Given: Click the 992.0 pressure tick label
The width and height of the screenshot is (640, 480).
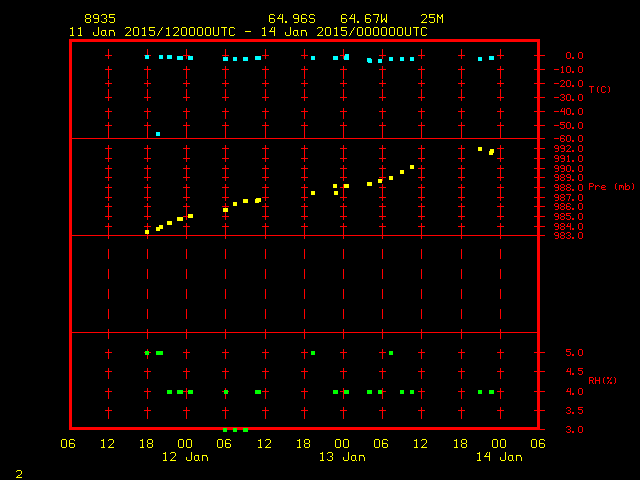Looking at the screenshot, I should [x=568, y=149].
